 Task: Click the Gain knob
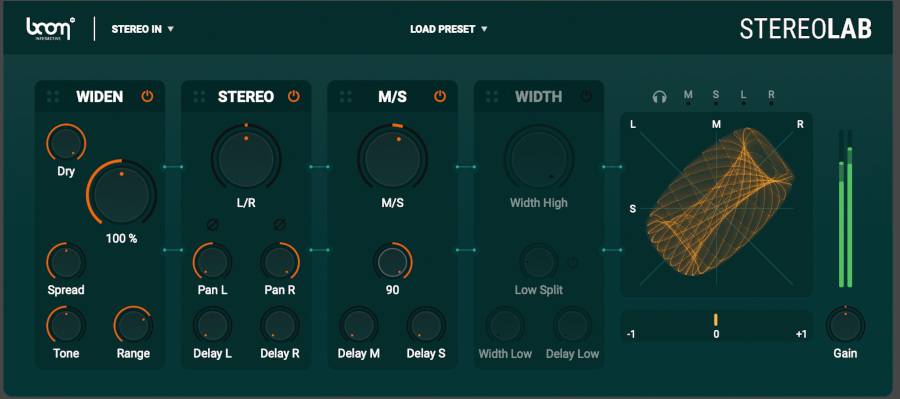845,326
